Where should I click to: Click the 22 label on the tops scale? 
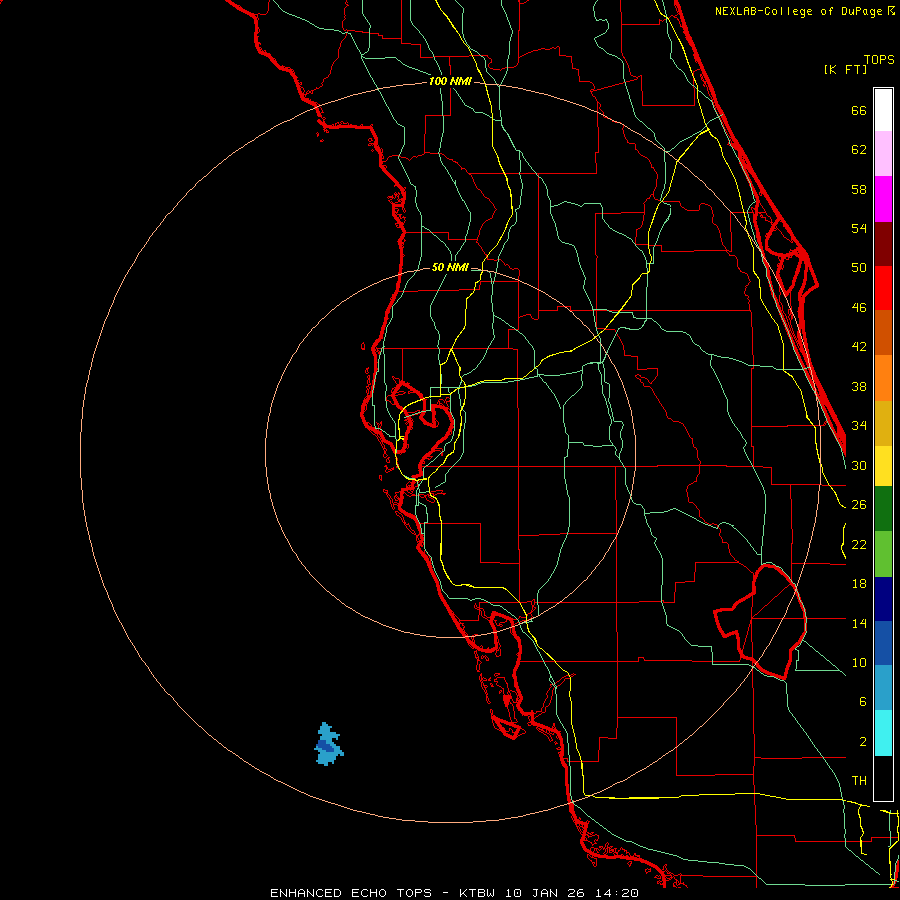(859, 544)
